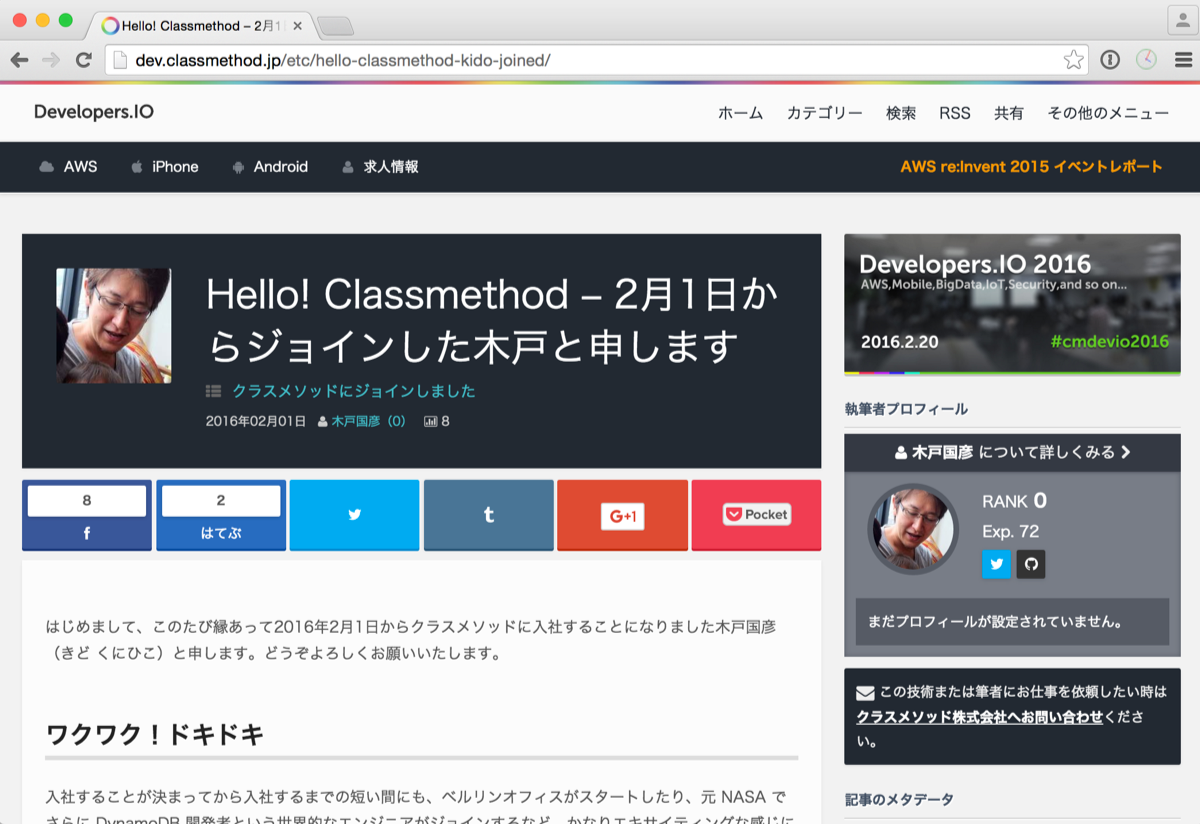Click the はてブ bookmark button

click(x=221, y=516)
